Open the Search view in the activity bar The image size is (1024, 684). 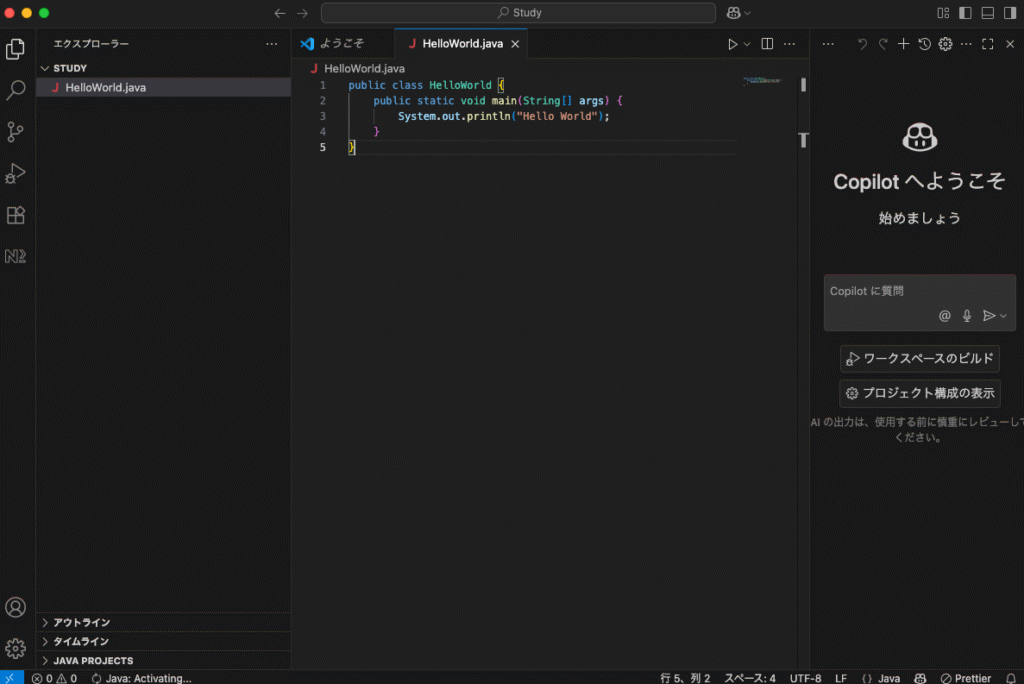pos(15,90)
